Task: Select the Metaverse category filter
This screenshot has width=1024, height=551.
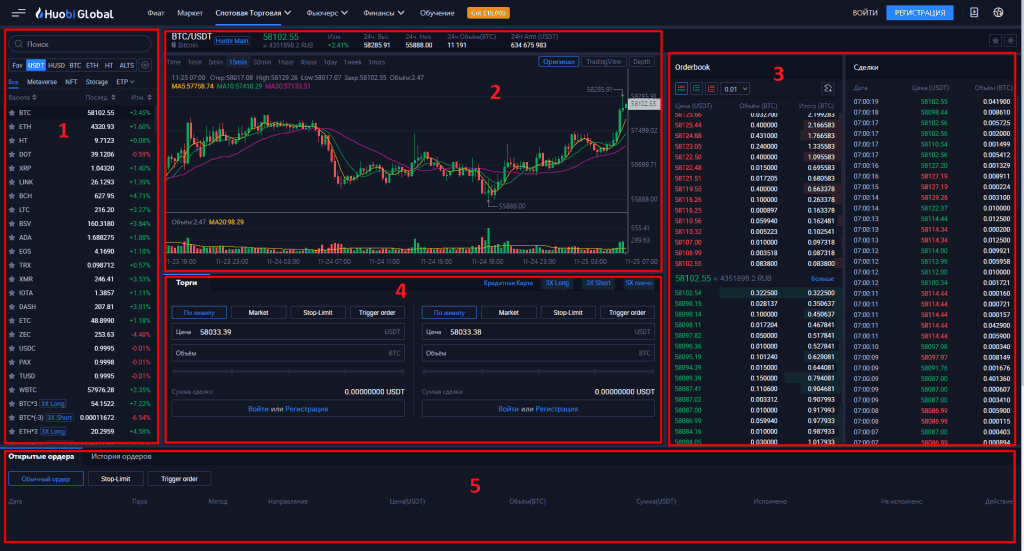Action: [x=42, y=82]
